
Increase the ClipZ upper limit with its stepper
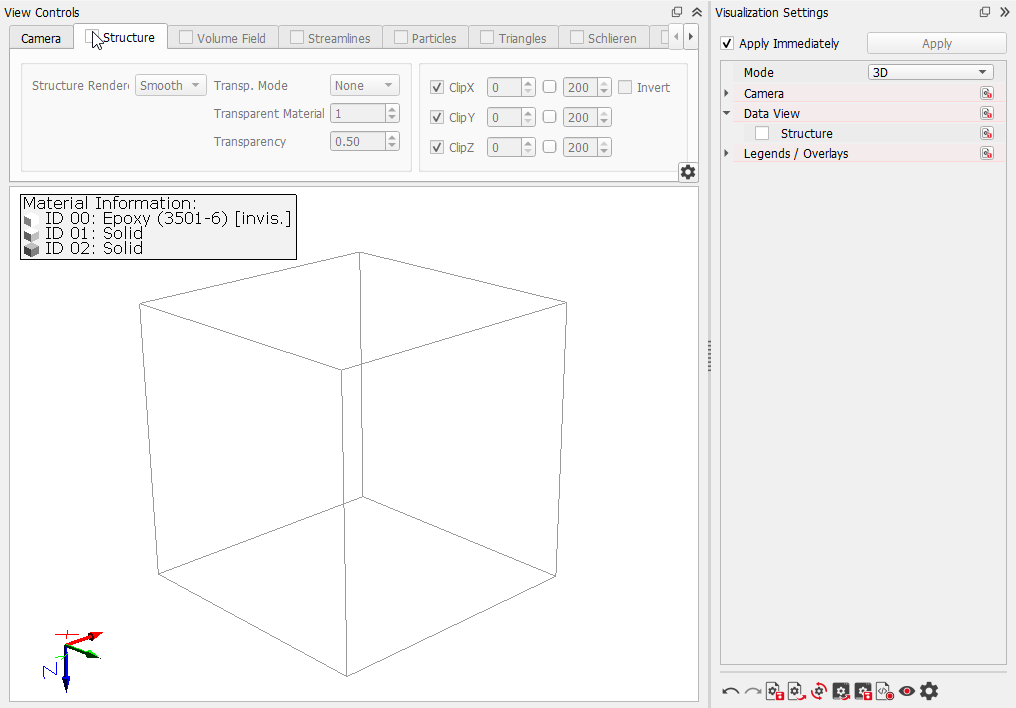(x=602, y=142)
